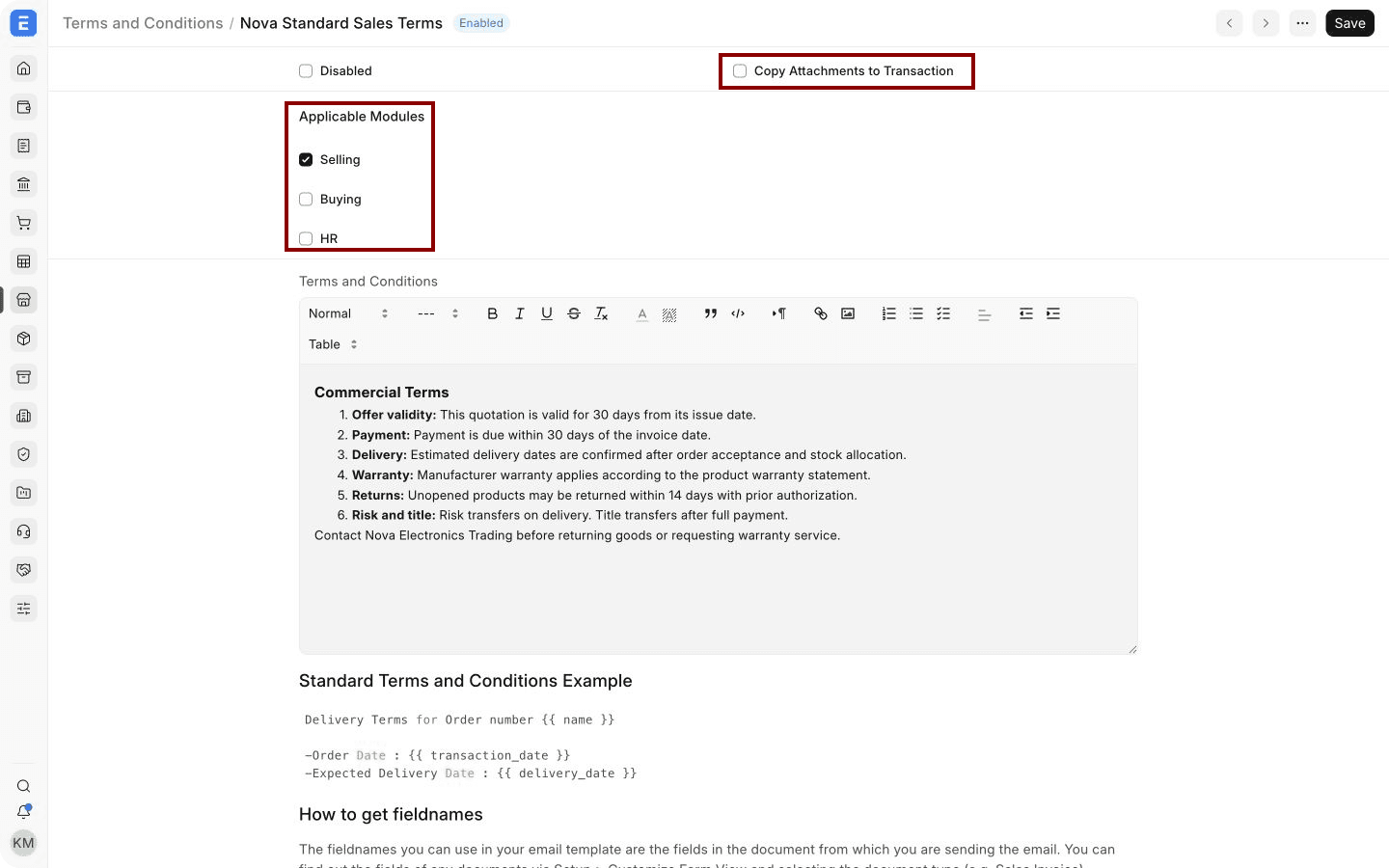
Task: Toggle bold formatting in editor toolbar
Action: pyautogui.click(x=492, y=313)
